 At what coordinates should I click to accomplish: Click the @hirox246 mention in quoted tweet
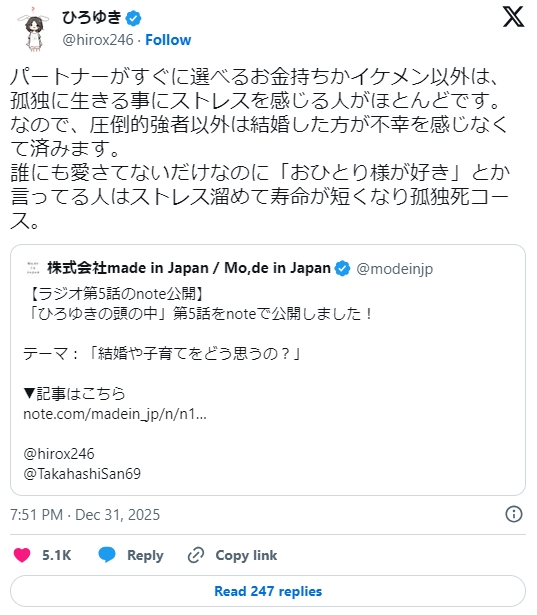point(59,454)
